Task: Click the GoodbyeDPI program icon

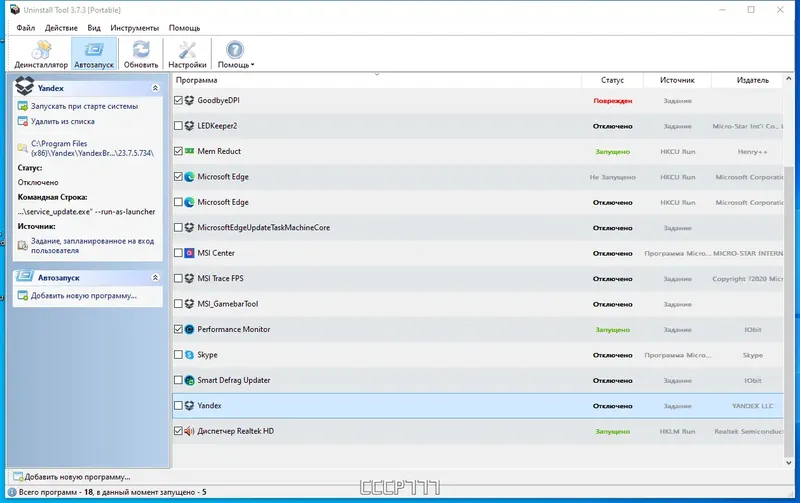Action: 189,100
